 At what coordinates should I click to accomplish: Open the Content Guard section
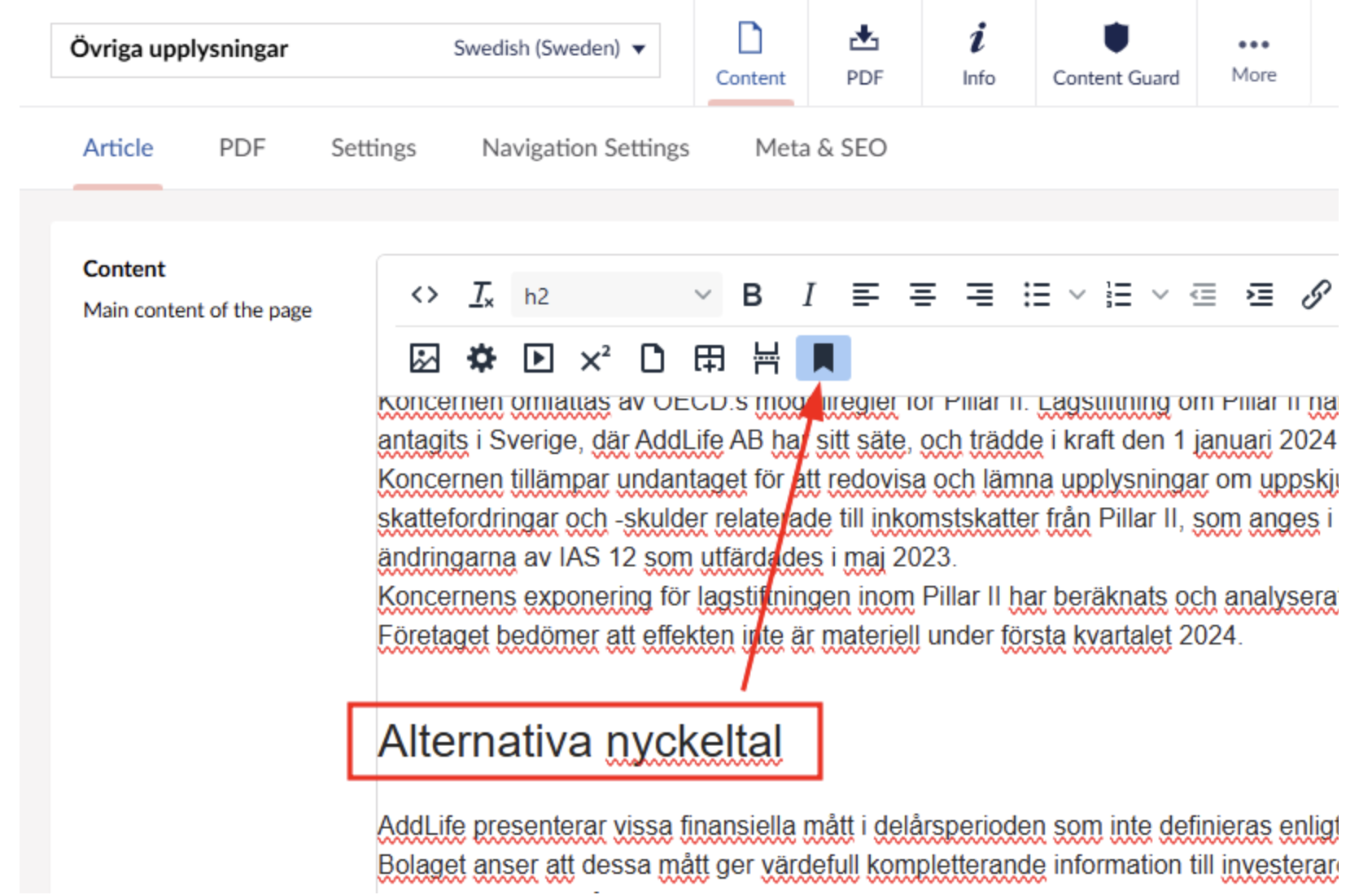pos(1115,54)
